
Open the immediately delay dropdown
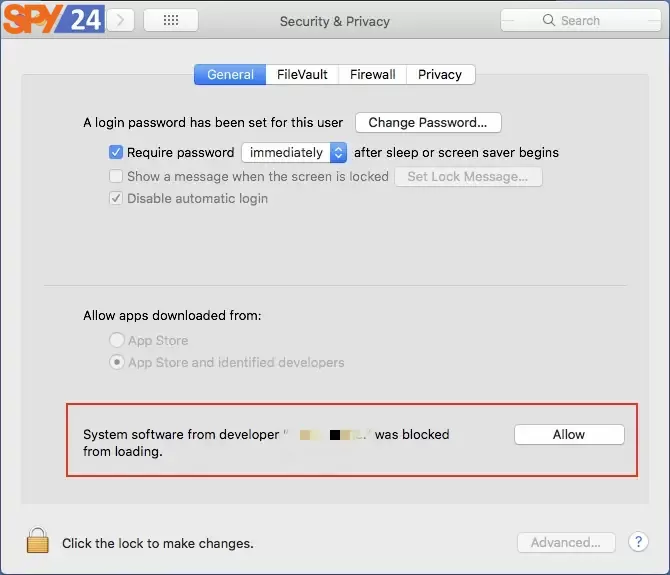pos(294,153)
